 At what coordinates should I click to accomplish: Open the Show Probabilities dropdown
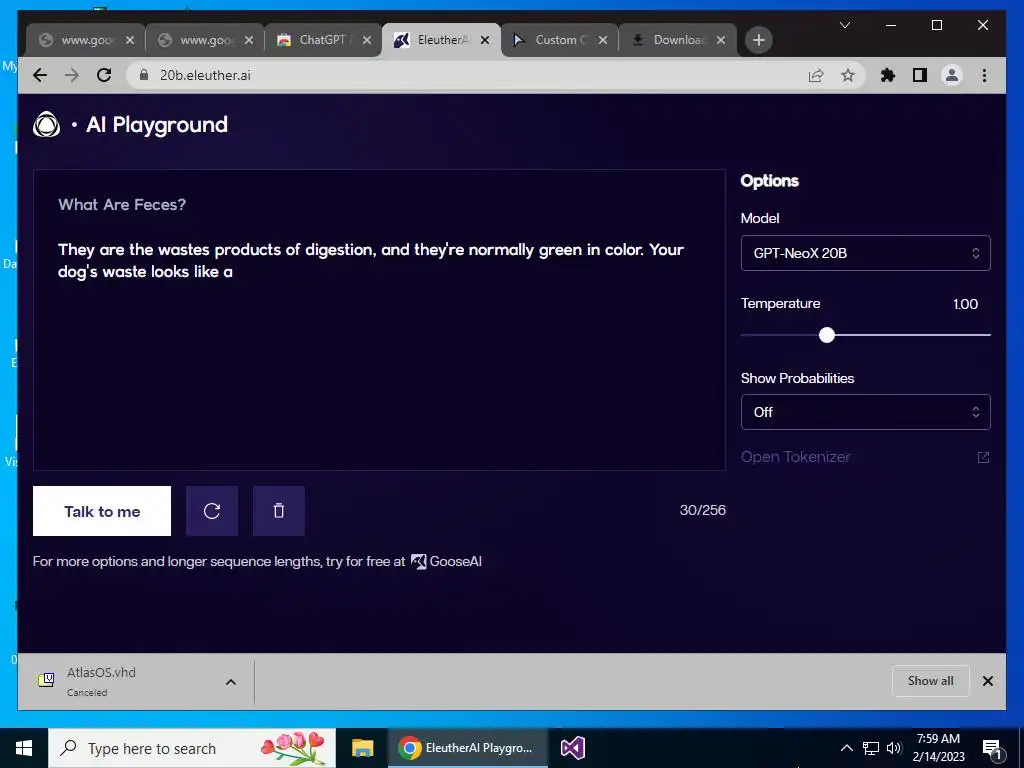pyautogui.click(x=865, y=412)
